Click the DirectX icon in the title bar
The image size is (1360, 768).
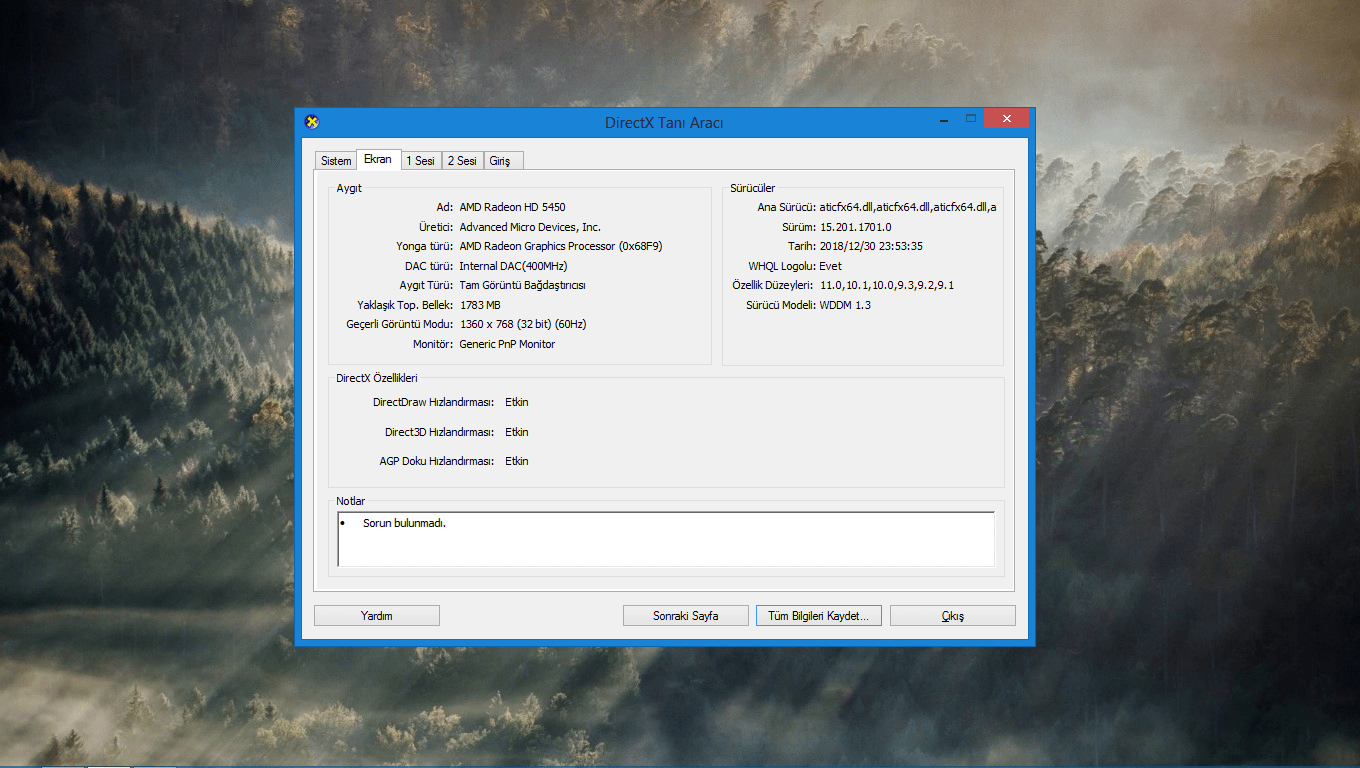(x=312, y=122)
